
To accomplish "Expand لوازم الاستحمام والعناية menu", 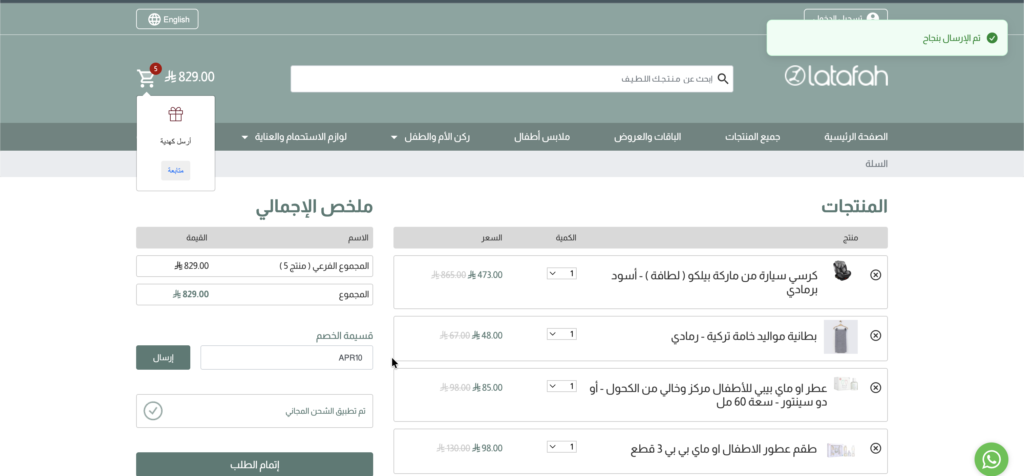I will click(x=294, y=137).
